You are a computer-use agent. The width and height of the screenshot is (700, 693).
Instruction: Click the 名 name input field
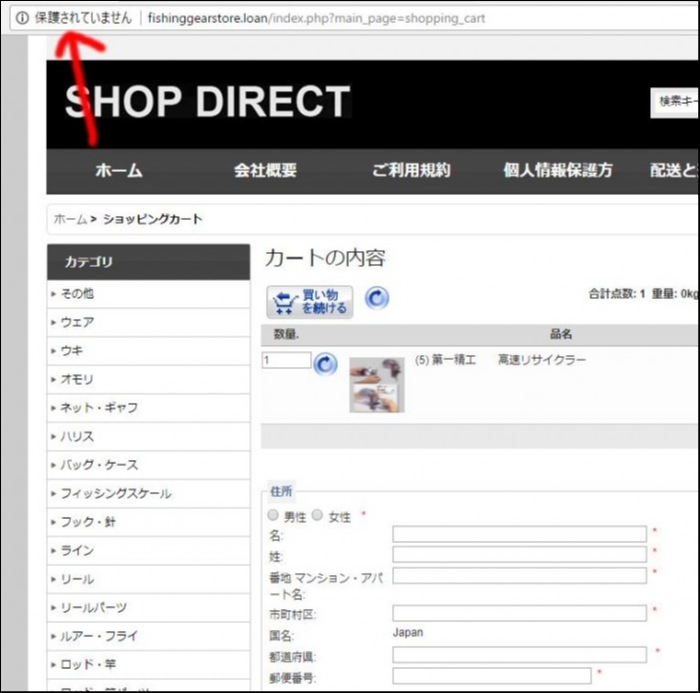pyautogui.click(x=519, y=534)
